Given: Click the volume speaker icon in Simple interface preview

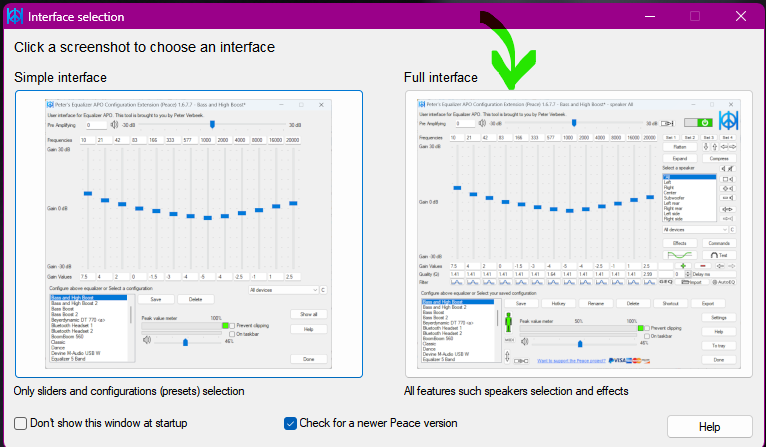Looking at the screenshot, I should click(x=147, y=340).
